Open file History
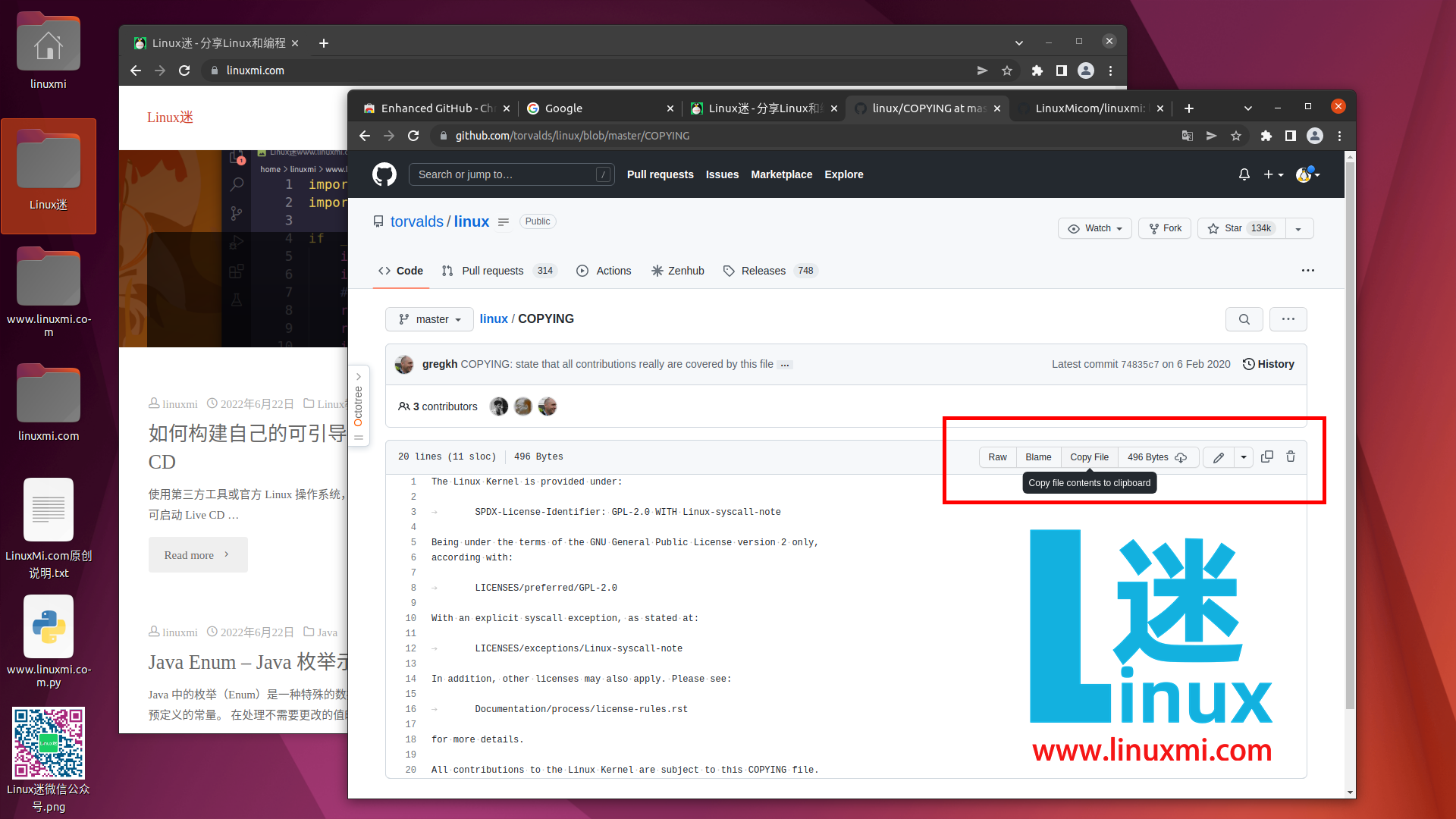 point(1268,365)
